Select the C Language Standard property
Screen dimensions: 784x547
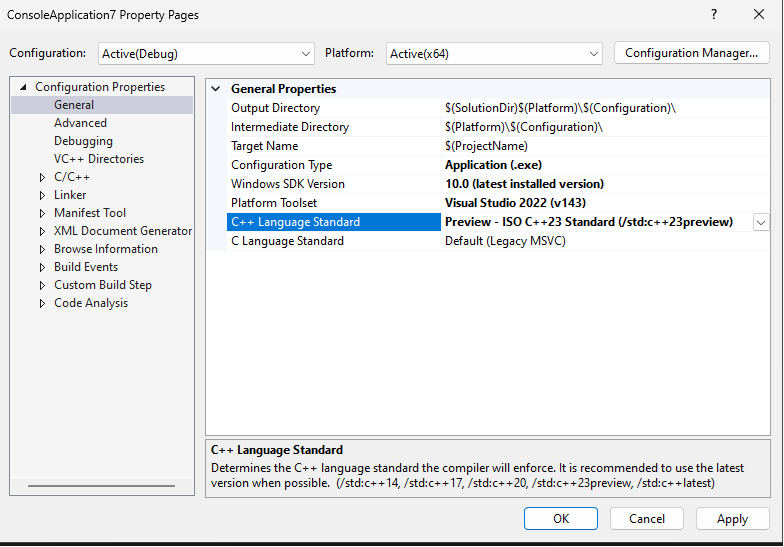pyautogui.click(x=288, y=241)
